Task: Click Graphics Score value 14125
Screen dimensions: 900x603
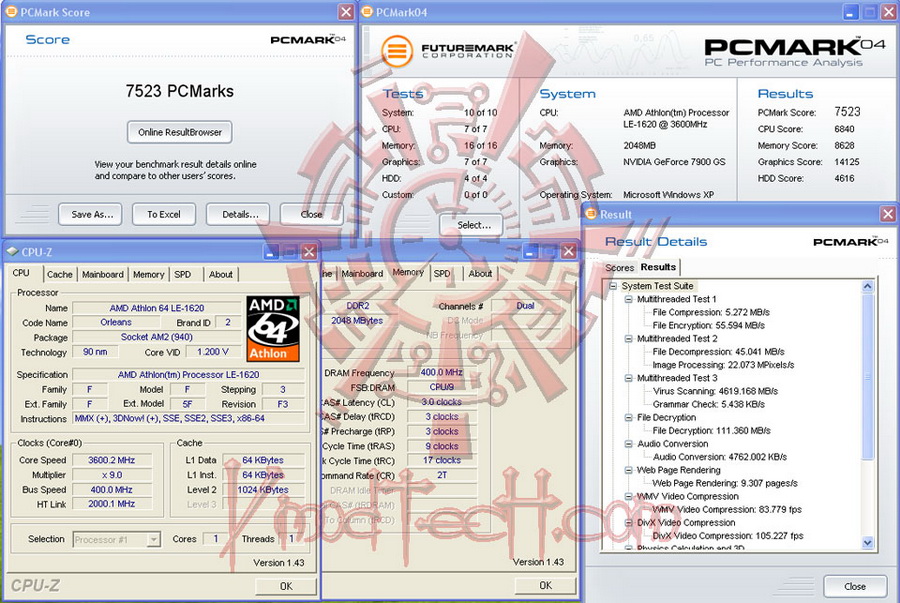Action: click(x=847, y=162)
